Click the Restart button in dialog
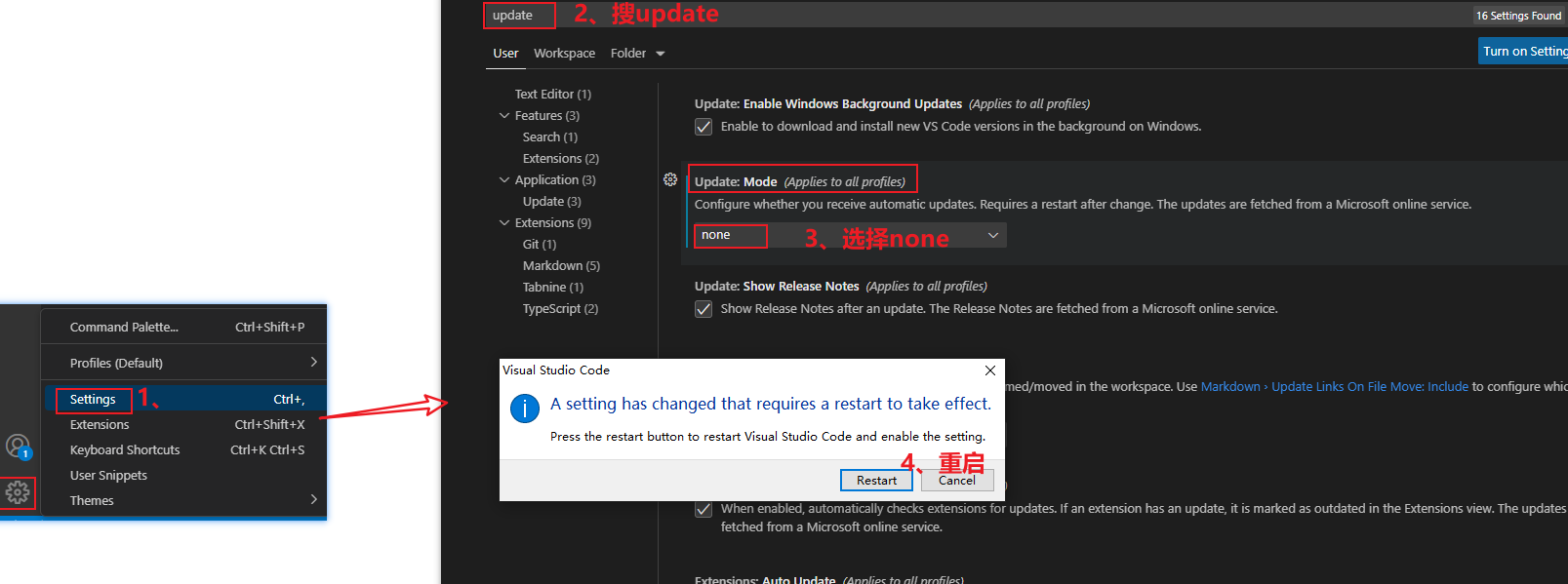Screen dimensions: 1568x584 pyautogui.click(x=876, y=480)
